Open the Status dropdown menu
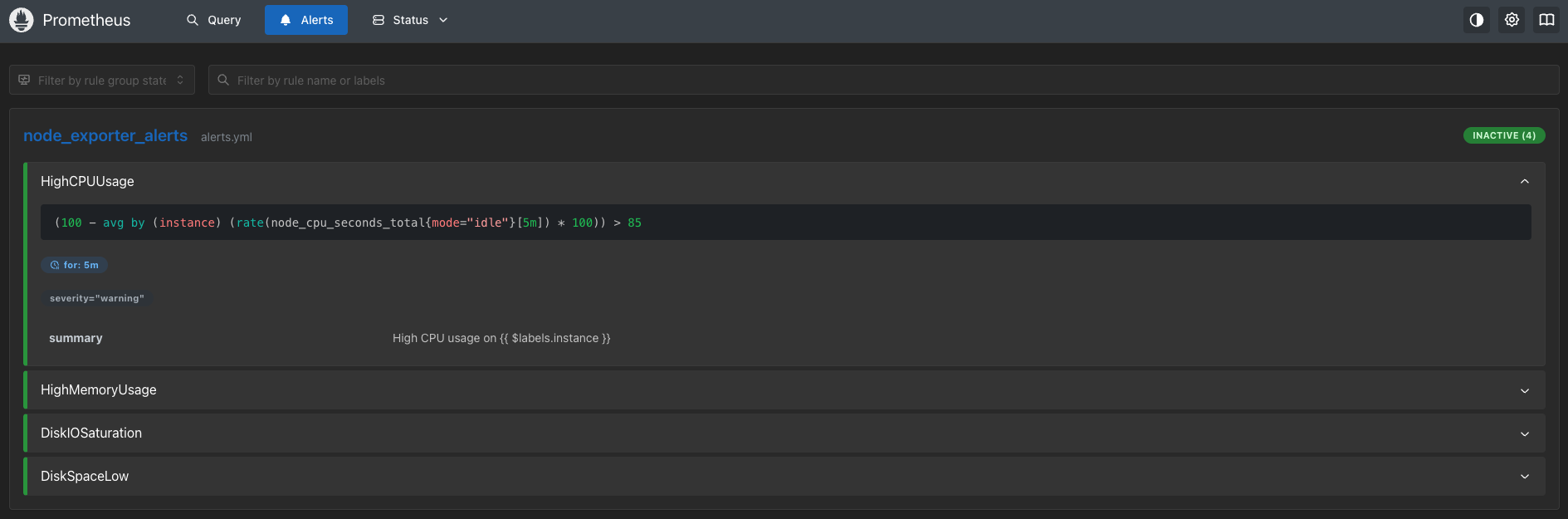This screenshot has height=519, width=1568. click(x=410, y=20)
